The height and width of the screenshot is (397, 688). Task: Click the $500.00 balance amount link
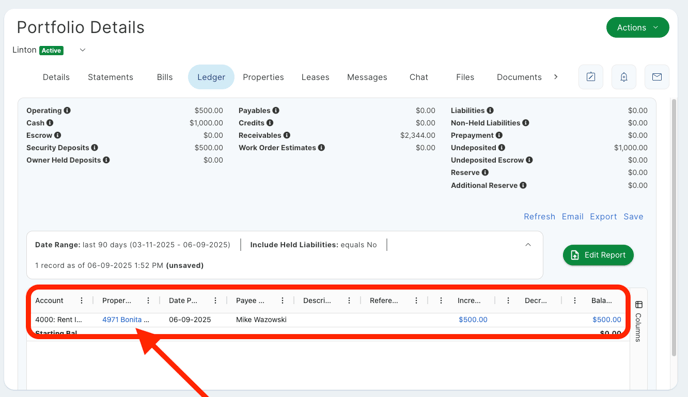click(x=607, y=319)
